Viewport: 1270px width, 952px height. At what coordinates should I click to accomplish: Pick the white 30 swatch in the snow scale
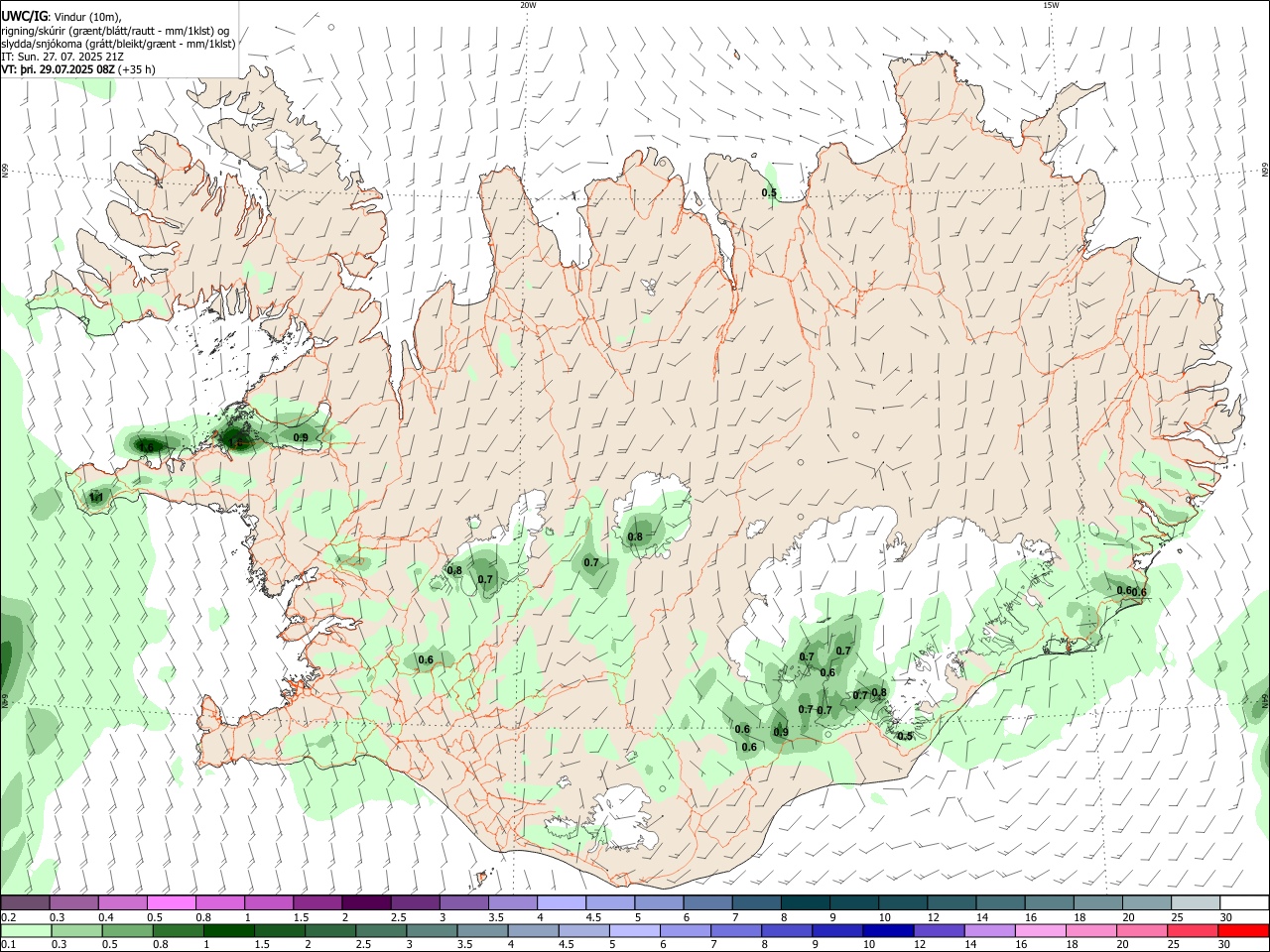tap(1244, 903)
